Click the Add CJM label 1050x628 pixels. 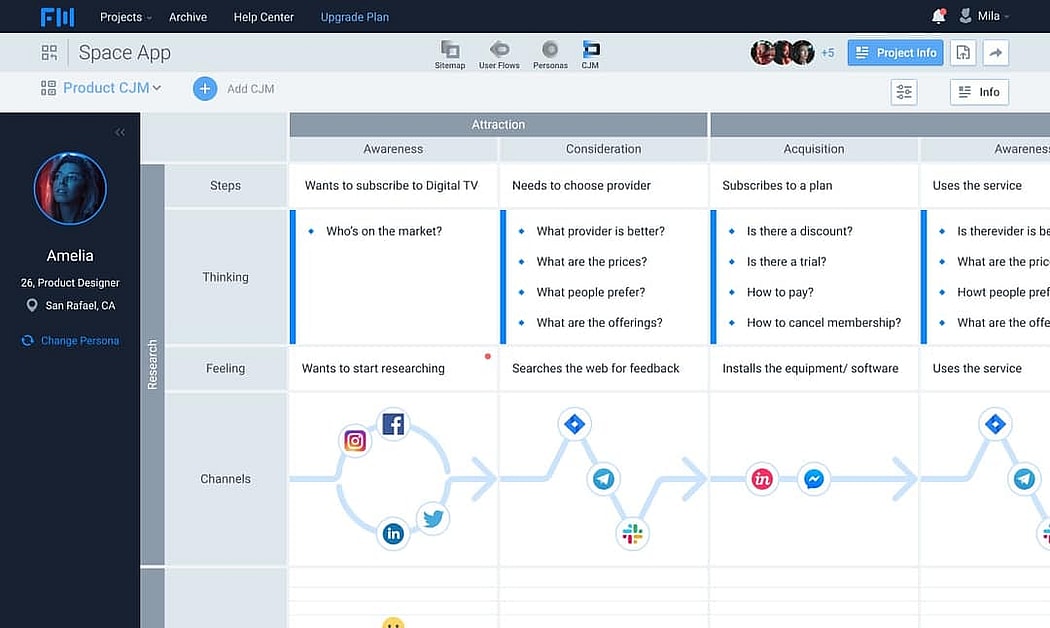click(250, 88)
